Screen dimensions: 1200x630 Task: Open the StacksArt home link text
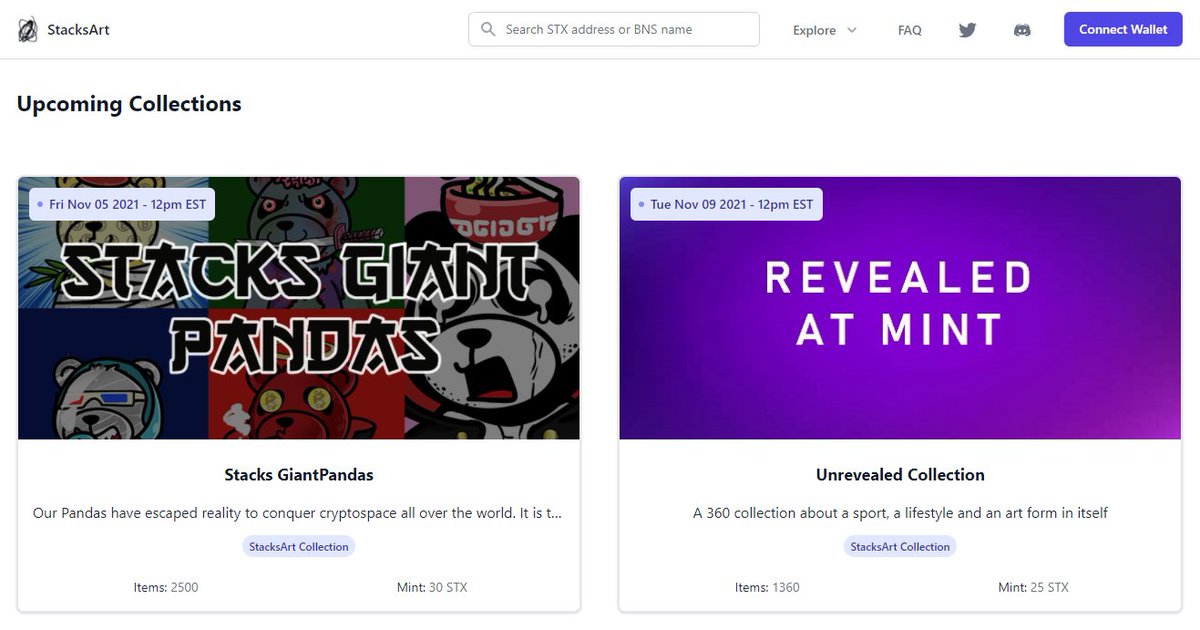[78, 30]
